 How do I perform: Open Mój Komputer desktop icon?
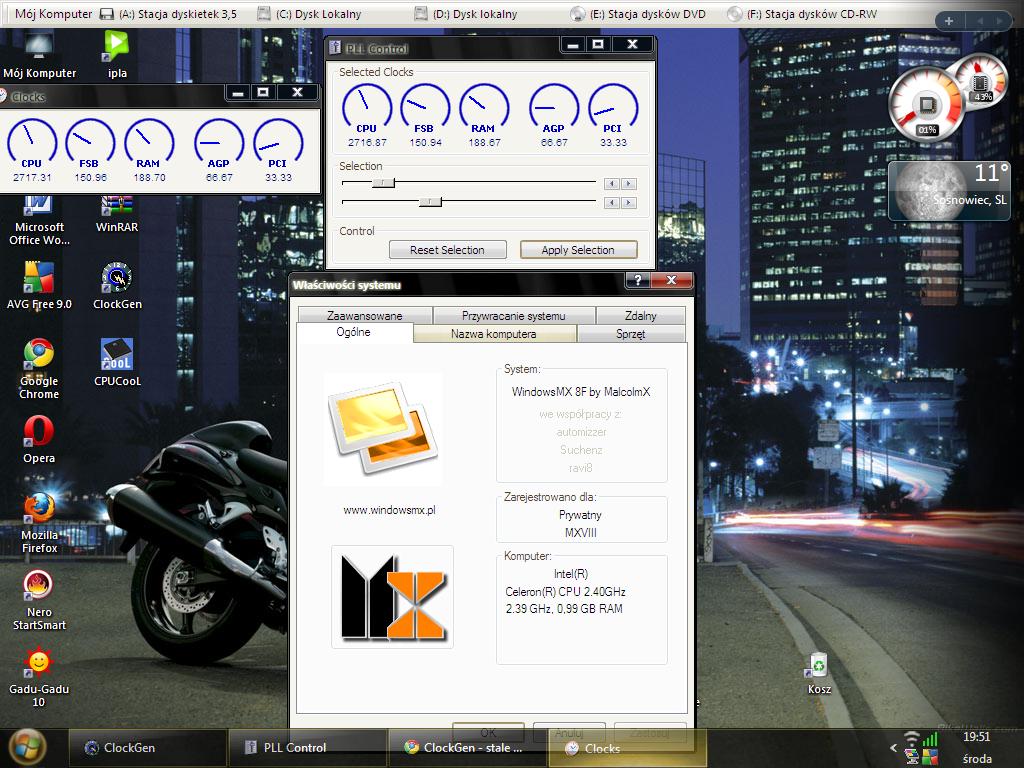point(39,56)
